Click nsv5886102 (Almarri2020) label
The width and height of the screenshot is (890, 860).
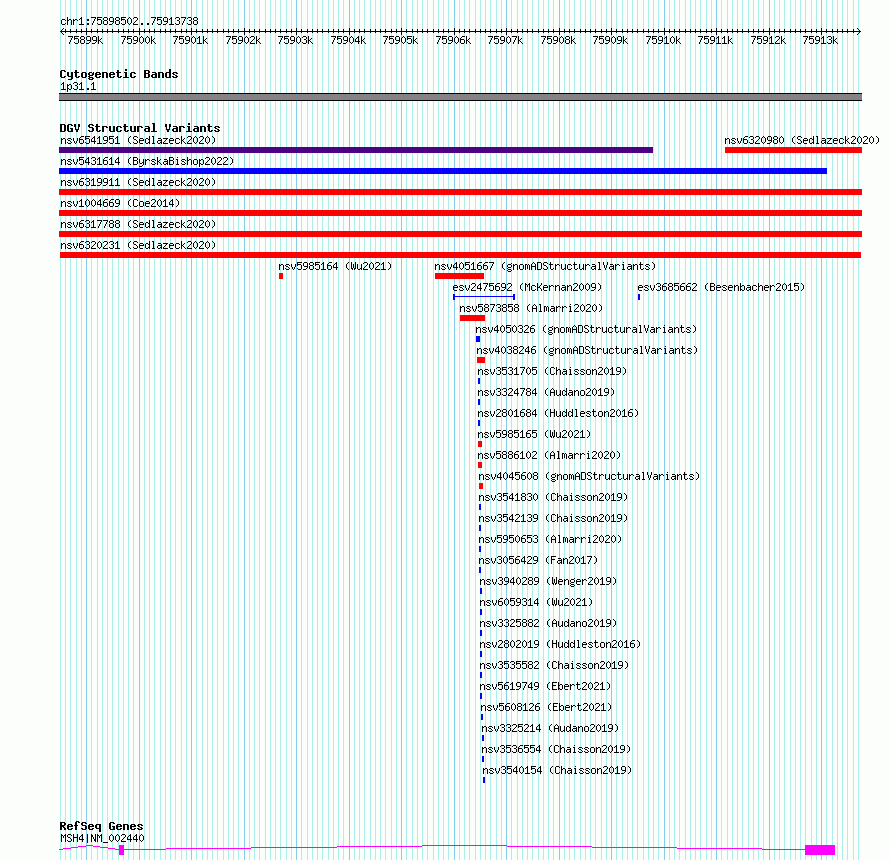click(549, 455)
